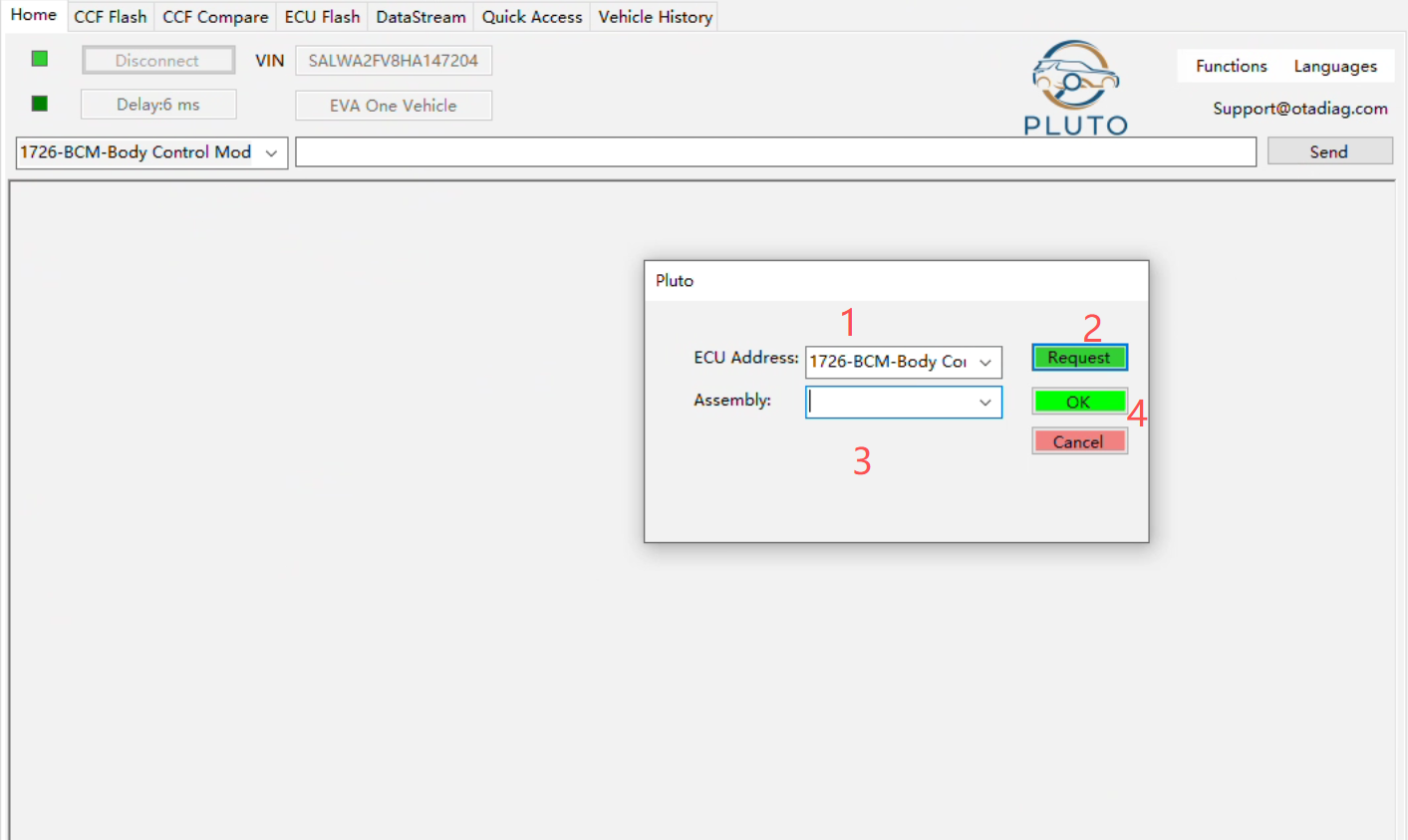The image size is (1408, 840).
Task: Click the dark green status indicator
Action: point(40,104)
